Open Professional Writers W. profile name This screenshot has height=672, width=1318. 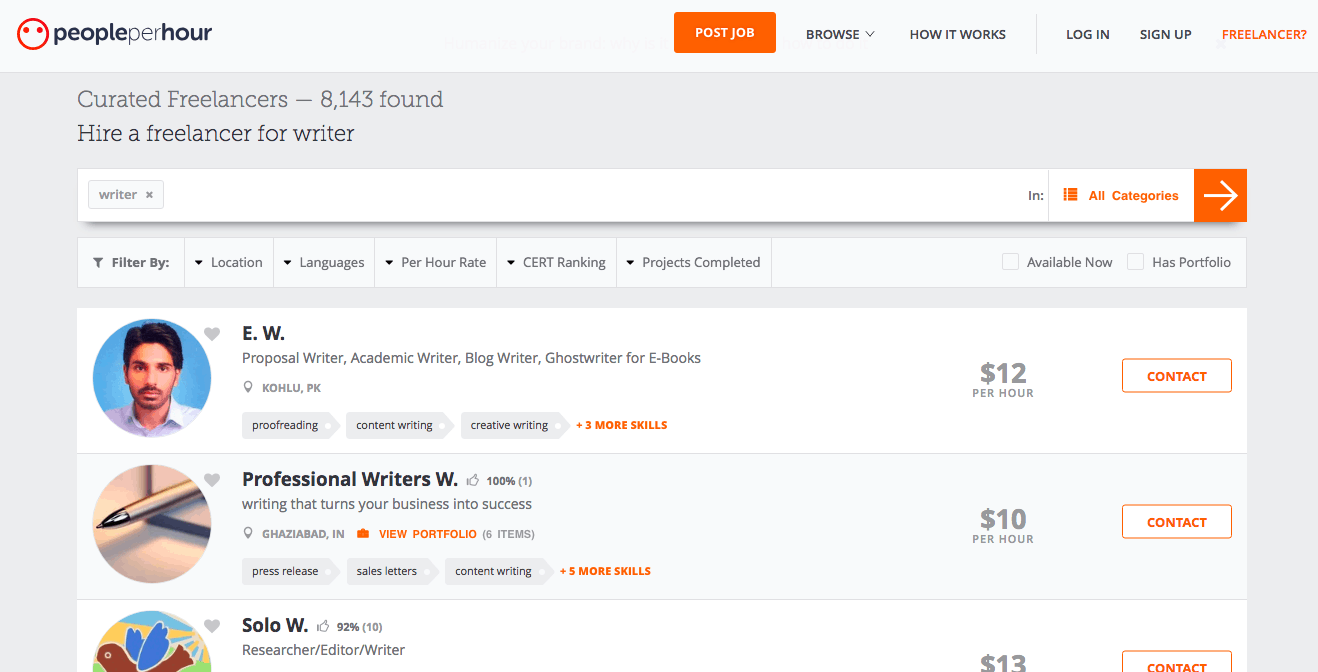(x=350, y=479)
